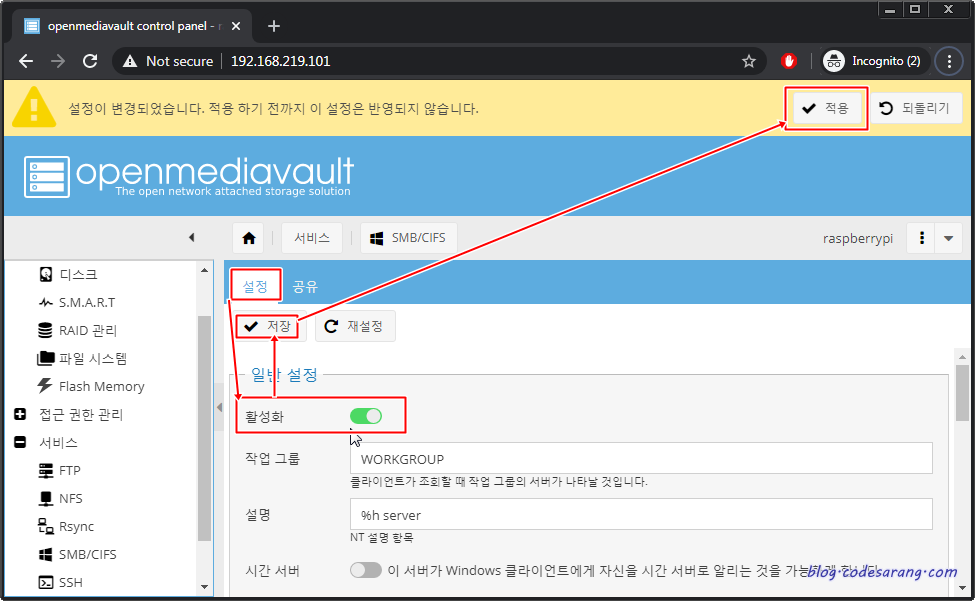Click the sidebar scrollbar down arrow
Screen dimensions: 975x601
tap(205, 587)
